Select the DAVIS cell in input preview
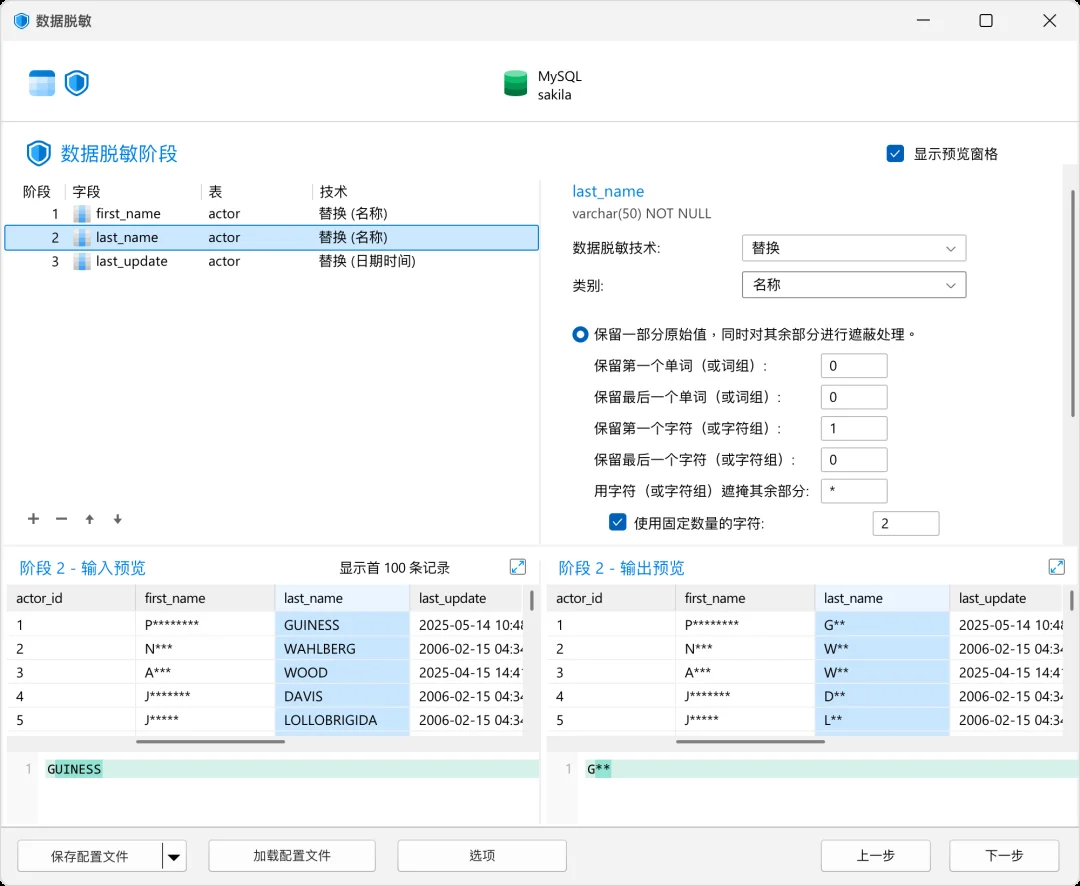Screen dimensions: 1080x886 point(342,697)
